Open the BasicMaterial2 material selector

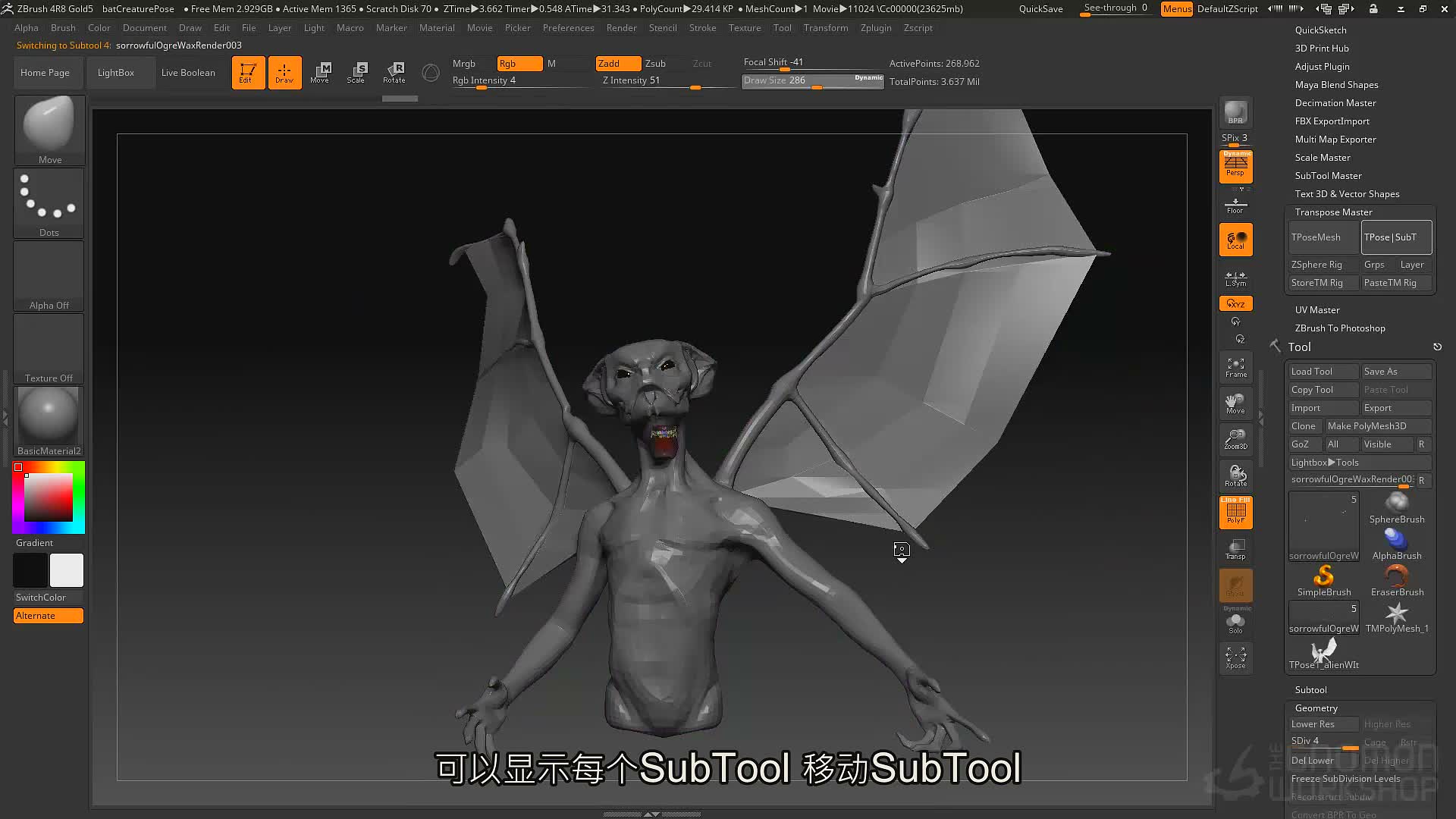(x=49, y=421)
